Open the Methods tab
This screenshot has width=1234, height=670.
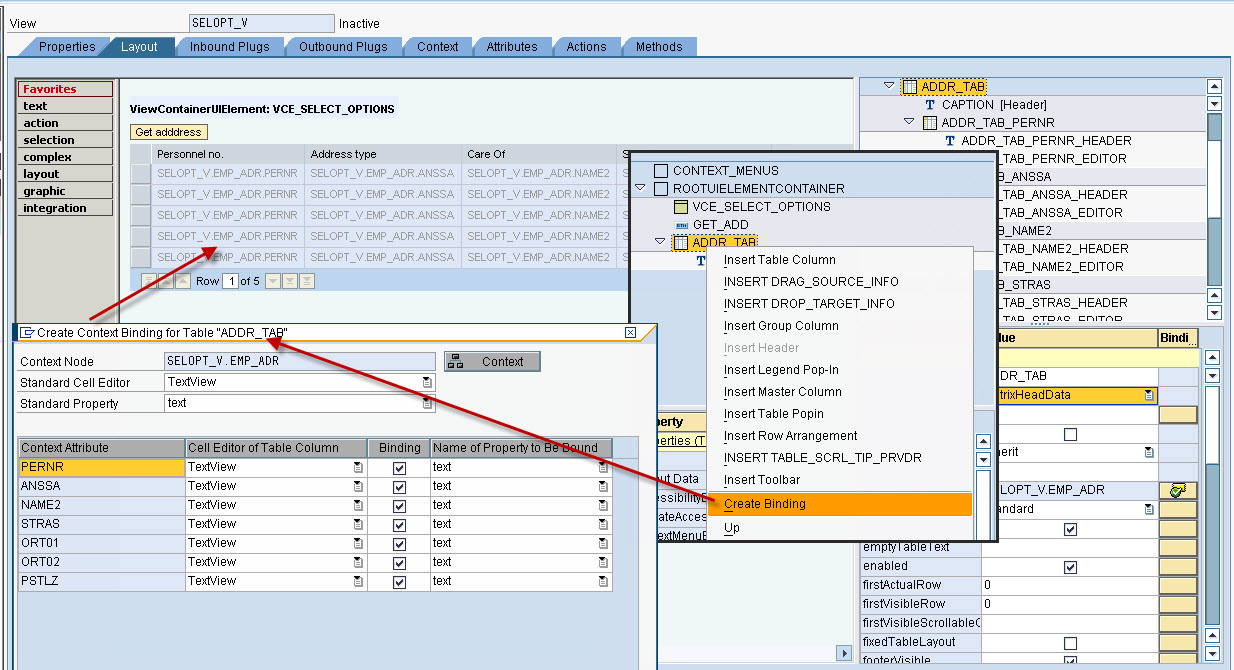click(659, 47)
